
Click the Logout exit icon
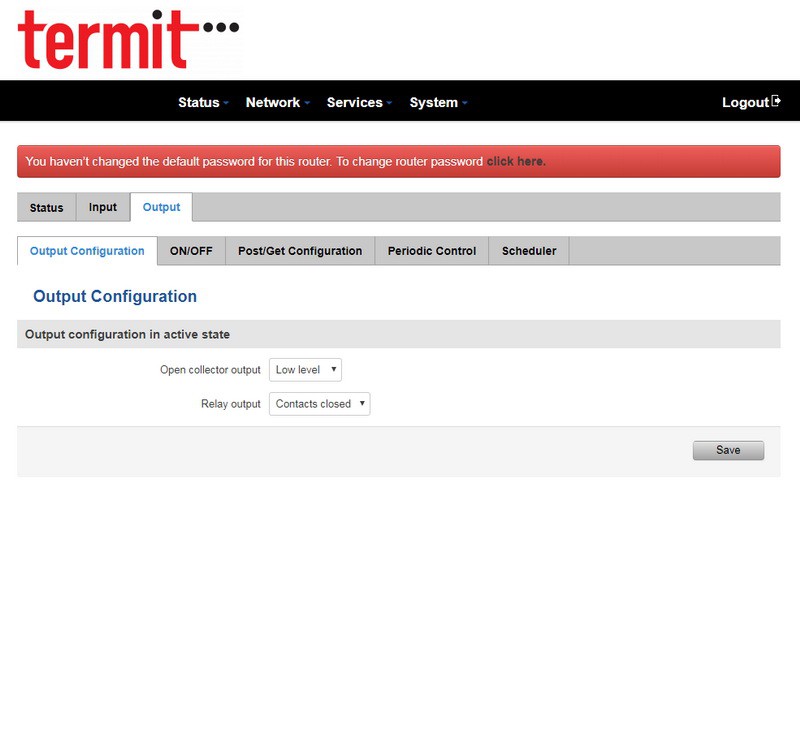click(x=776, y=101)
